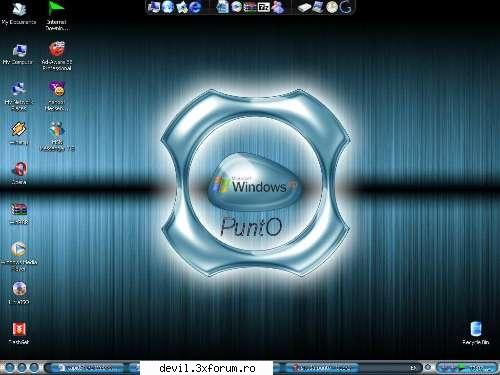Screen dimensions: 500x375
Task: Open My Computer desktop icon
Action: pos(18,54)
